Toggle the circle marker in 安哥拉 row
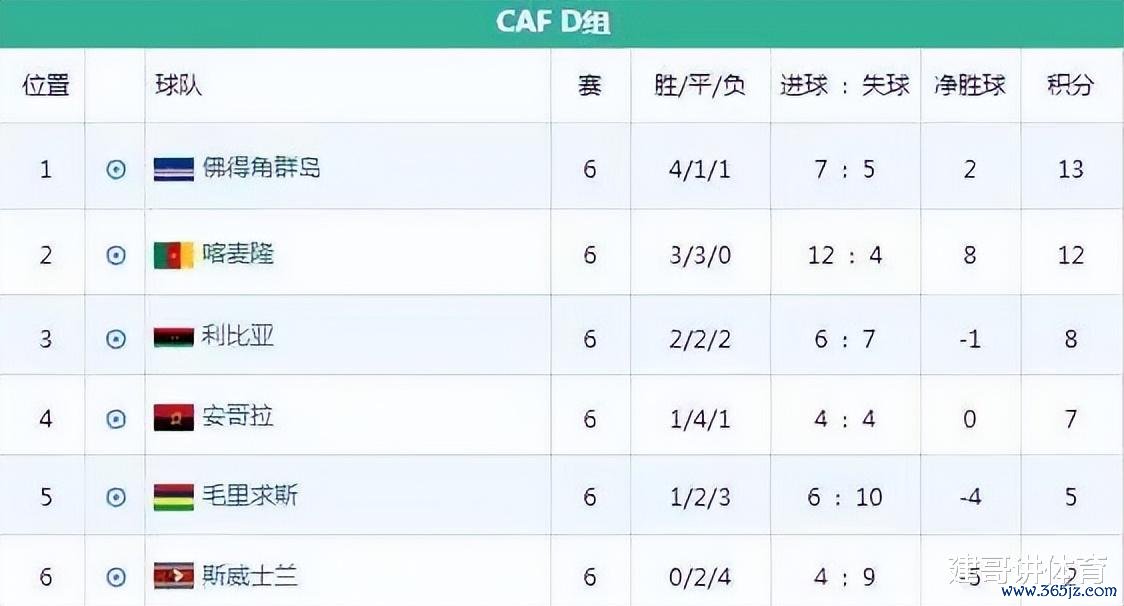This screenshot has height=606, width=1124. pos(116,418)
